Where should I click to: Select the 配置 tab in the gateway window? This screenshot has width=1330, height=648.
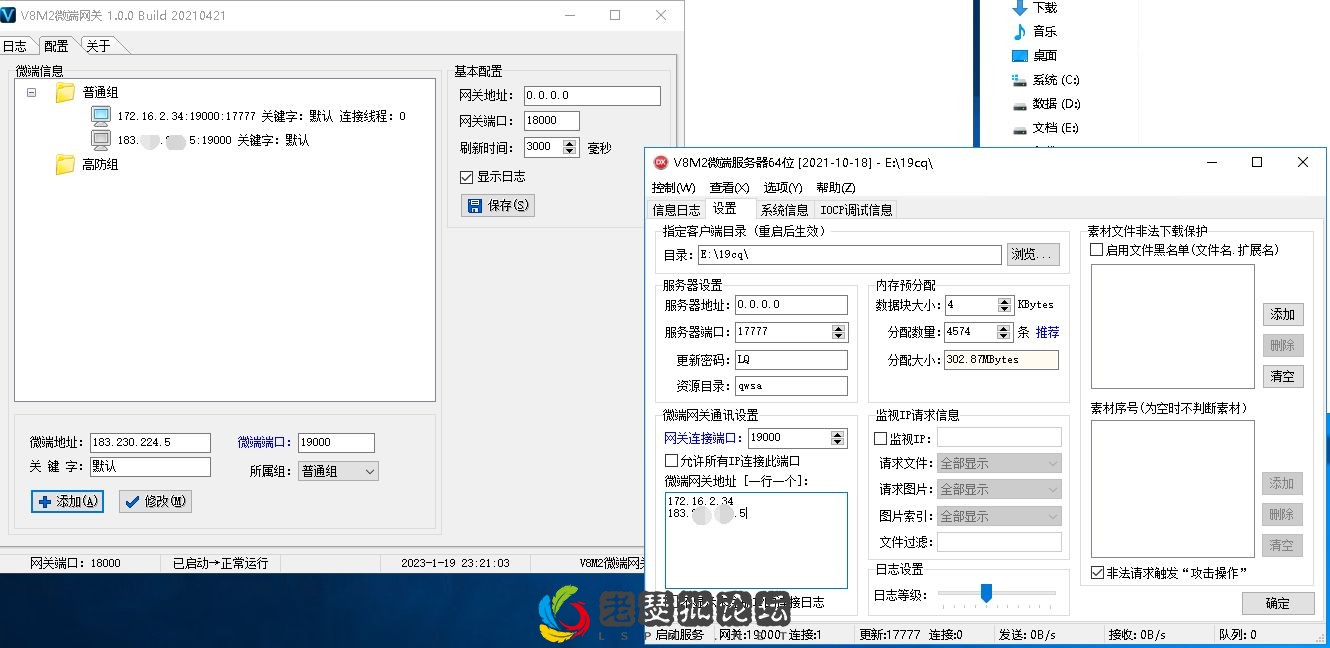[56, 46]
